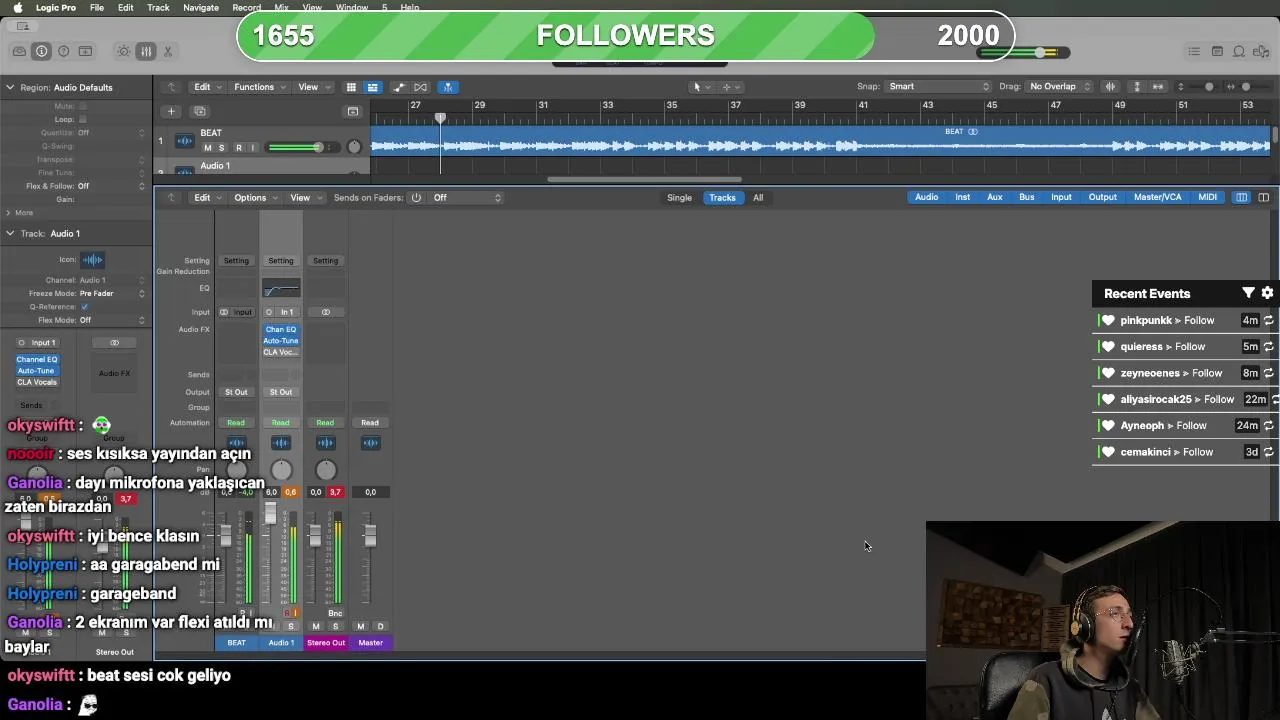This screenshot has width=1280, height=720.
Task: Open the Toolbar toggle icon
Action: 86,51
